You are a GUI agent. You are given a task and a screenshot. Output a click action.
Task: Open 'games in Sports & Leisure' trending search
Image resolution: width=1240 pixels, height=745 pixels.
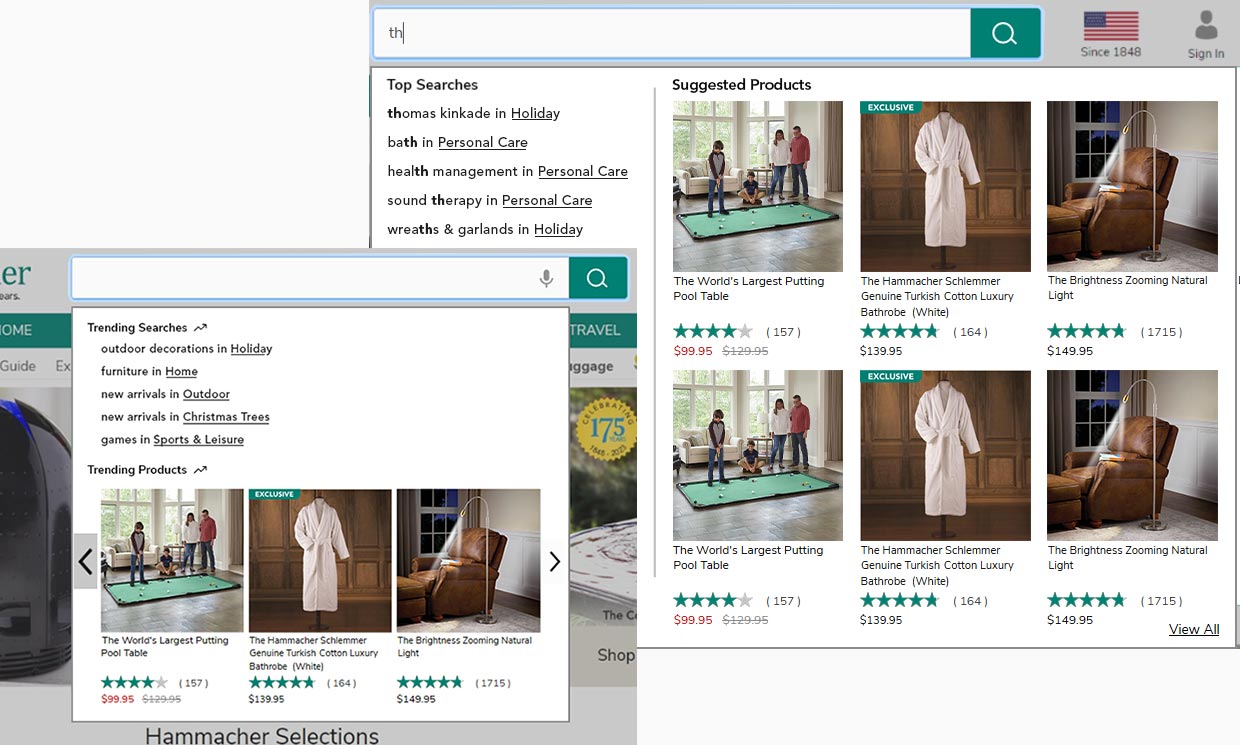point(172,439)
